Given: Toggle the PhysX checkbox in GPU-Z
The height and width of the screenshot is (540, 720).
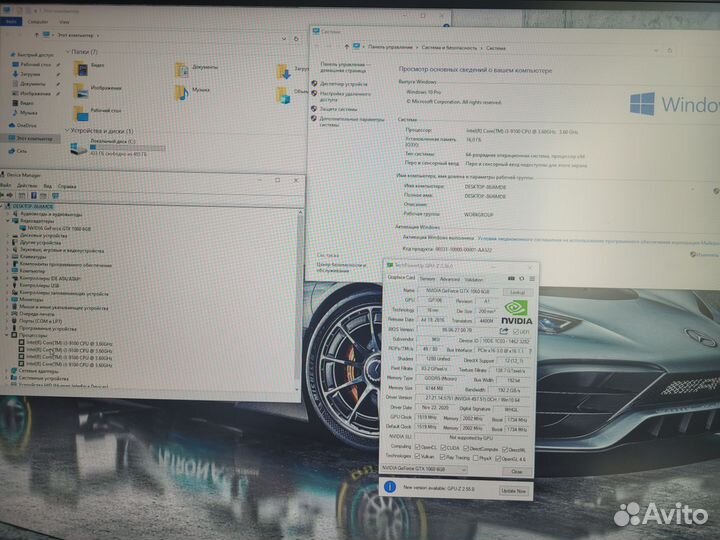Looking at the screenshot, I should coord(476,458).
